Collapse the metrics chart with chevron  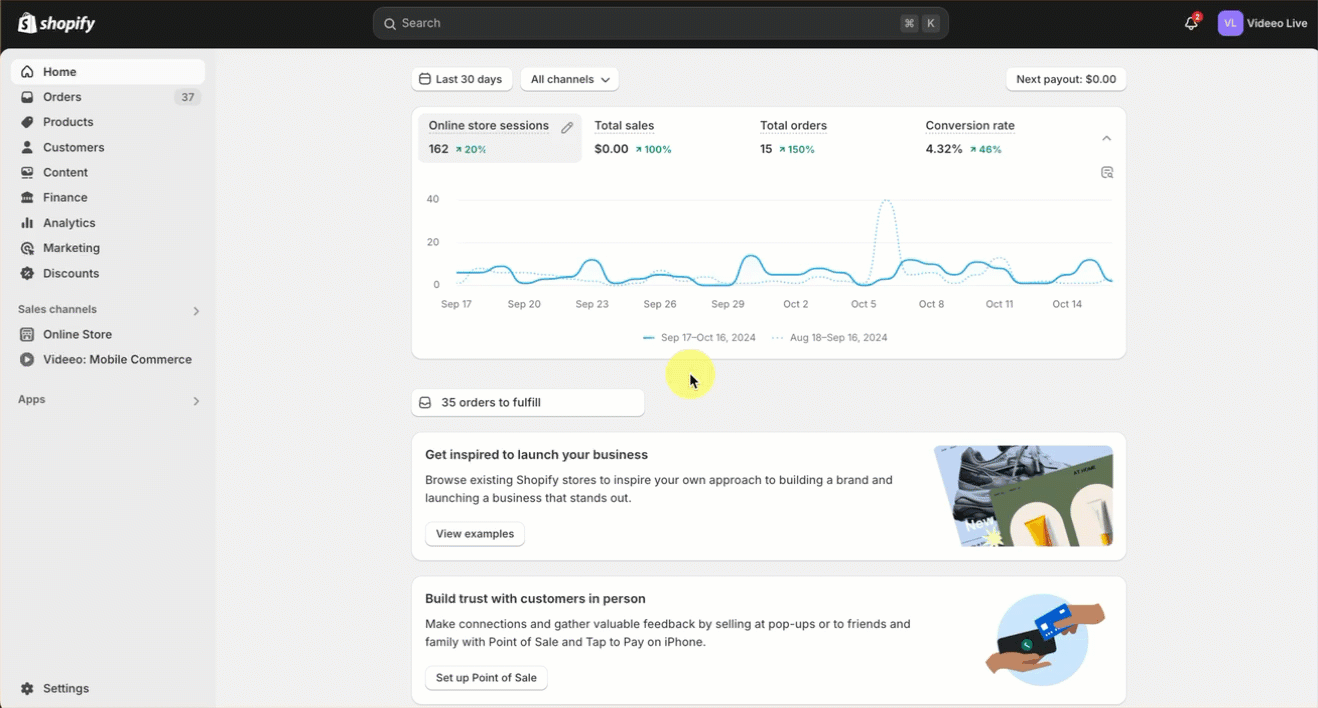[x=1106, y=138]
